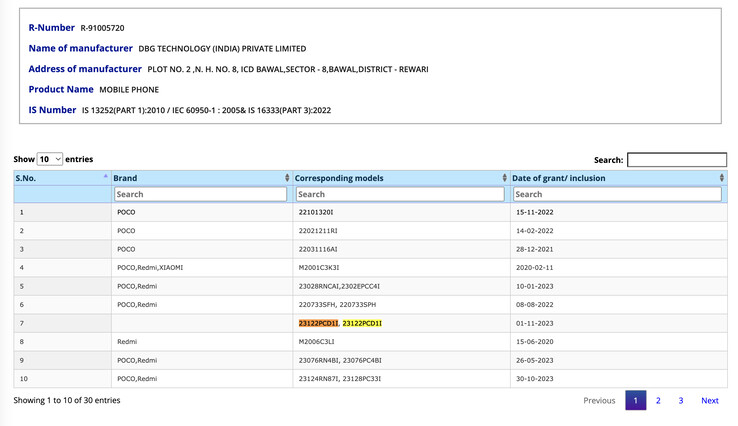Click the Next pagination link
Viewport: 738px width, 426px height.
pyautogui.click(x=710, y=401)
